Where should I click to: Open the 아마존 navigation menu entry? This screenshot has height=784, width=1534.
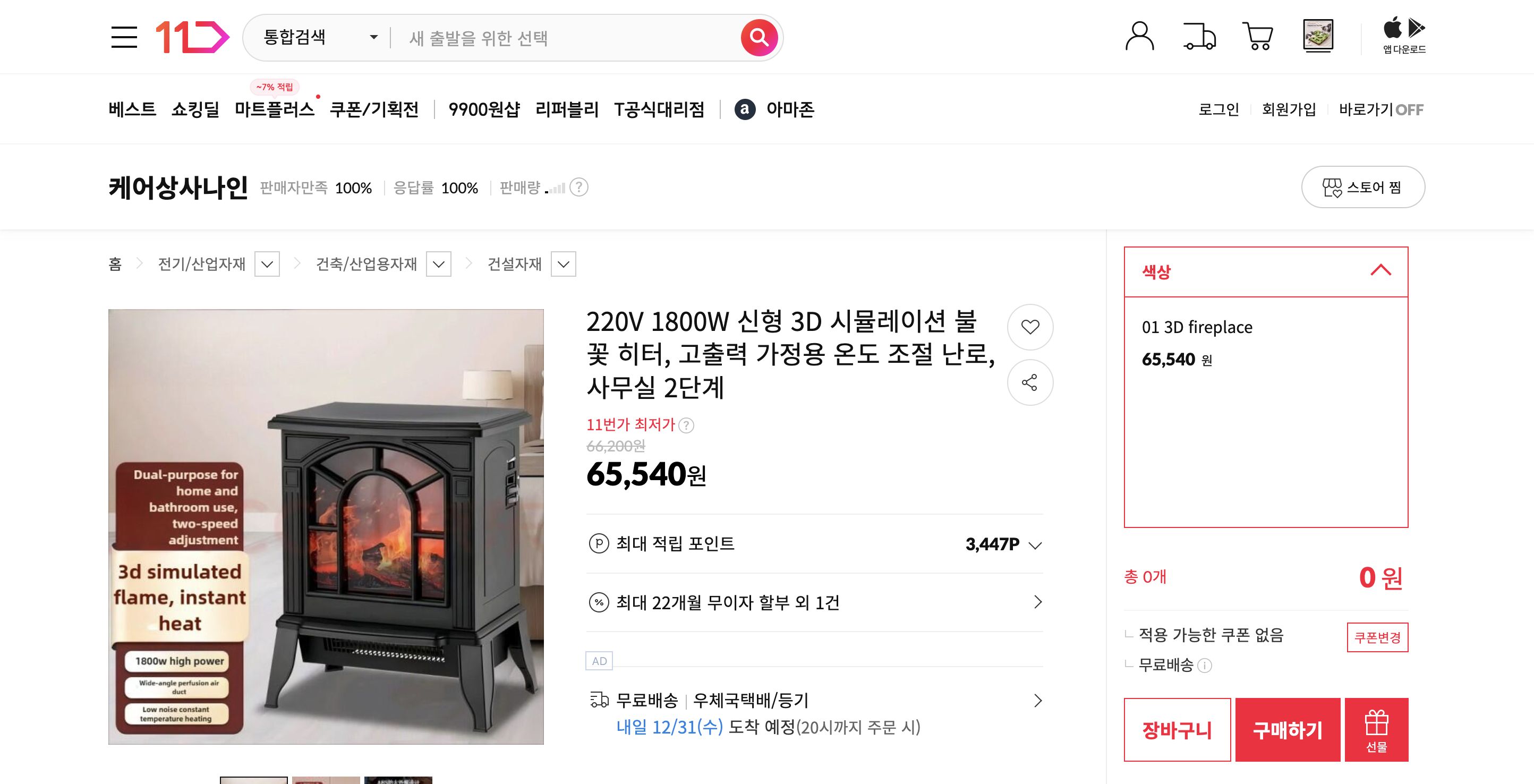pos(790,109)
